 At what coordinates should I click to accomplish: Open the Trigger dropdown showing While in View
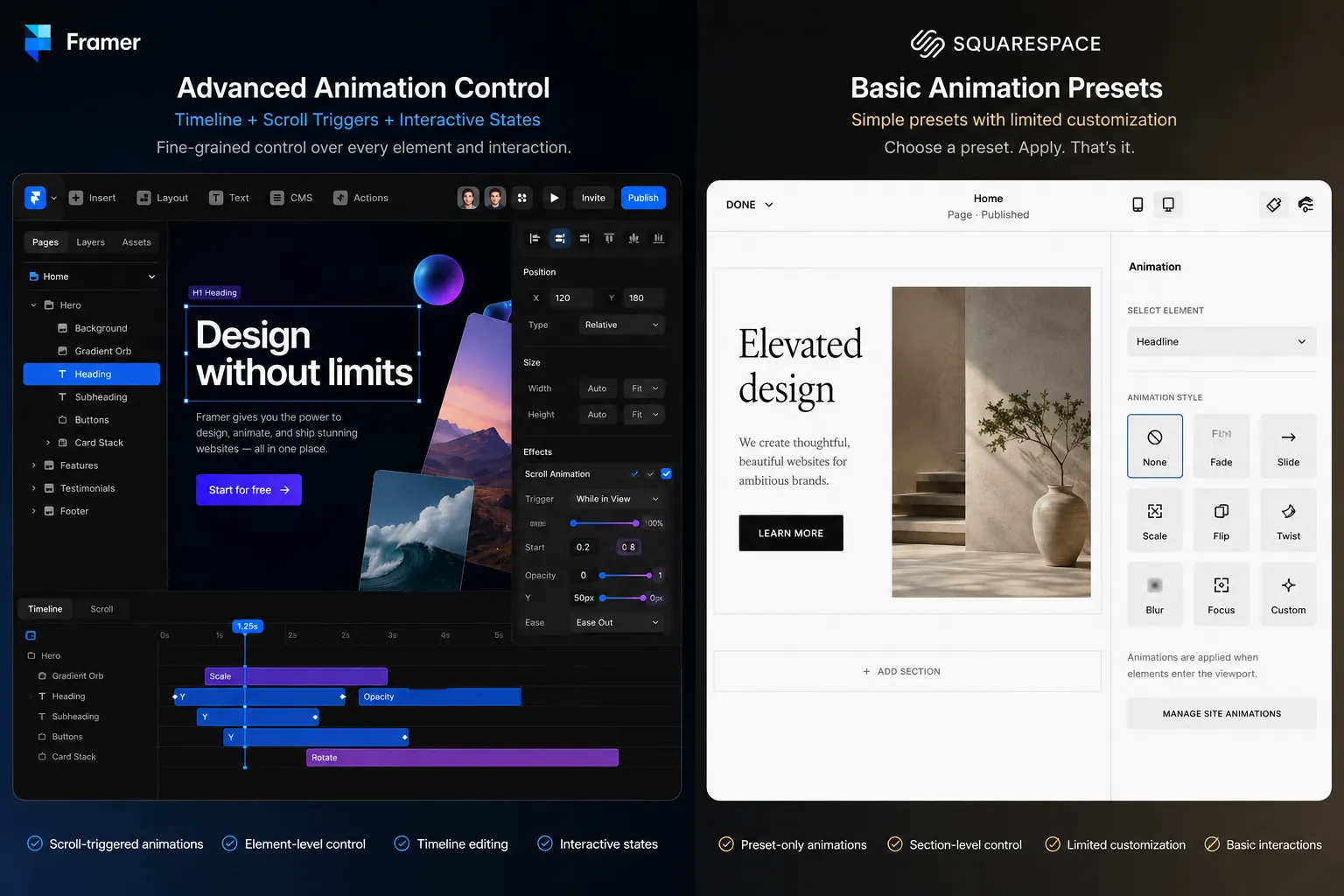[617, 499]
